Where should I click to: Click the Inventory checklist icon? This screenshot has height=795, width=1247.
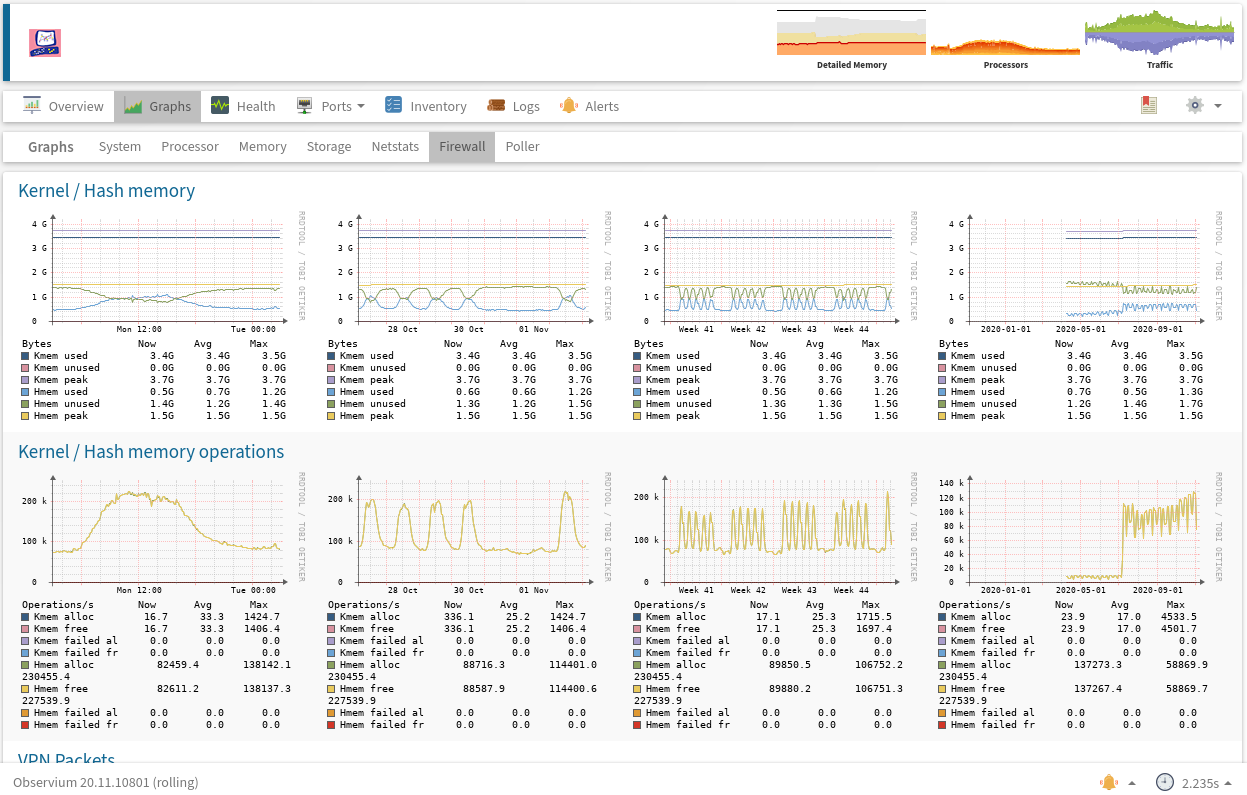tap(394, 105)
